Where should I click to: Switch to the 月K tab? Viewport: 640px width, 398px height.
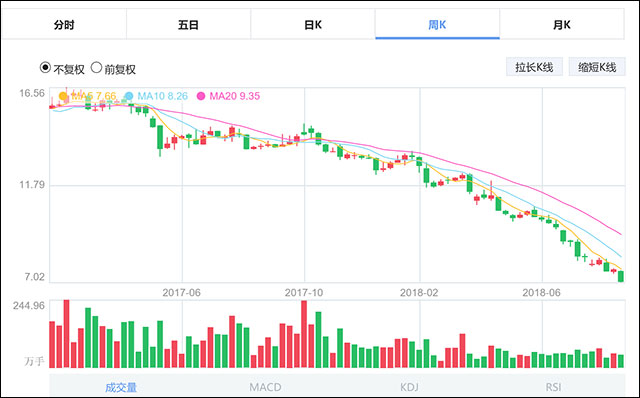coord(562,25)
